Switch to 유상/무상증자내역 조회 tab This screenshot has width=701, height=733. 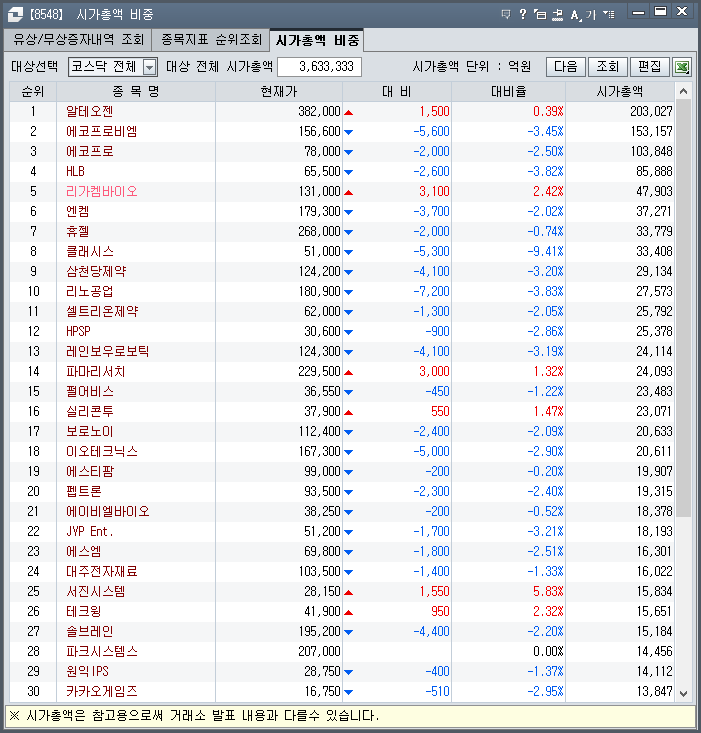[78, 39]
